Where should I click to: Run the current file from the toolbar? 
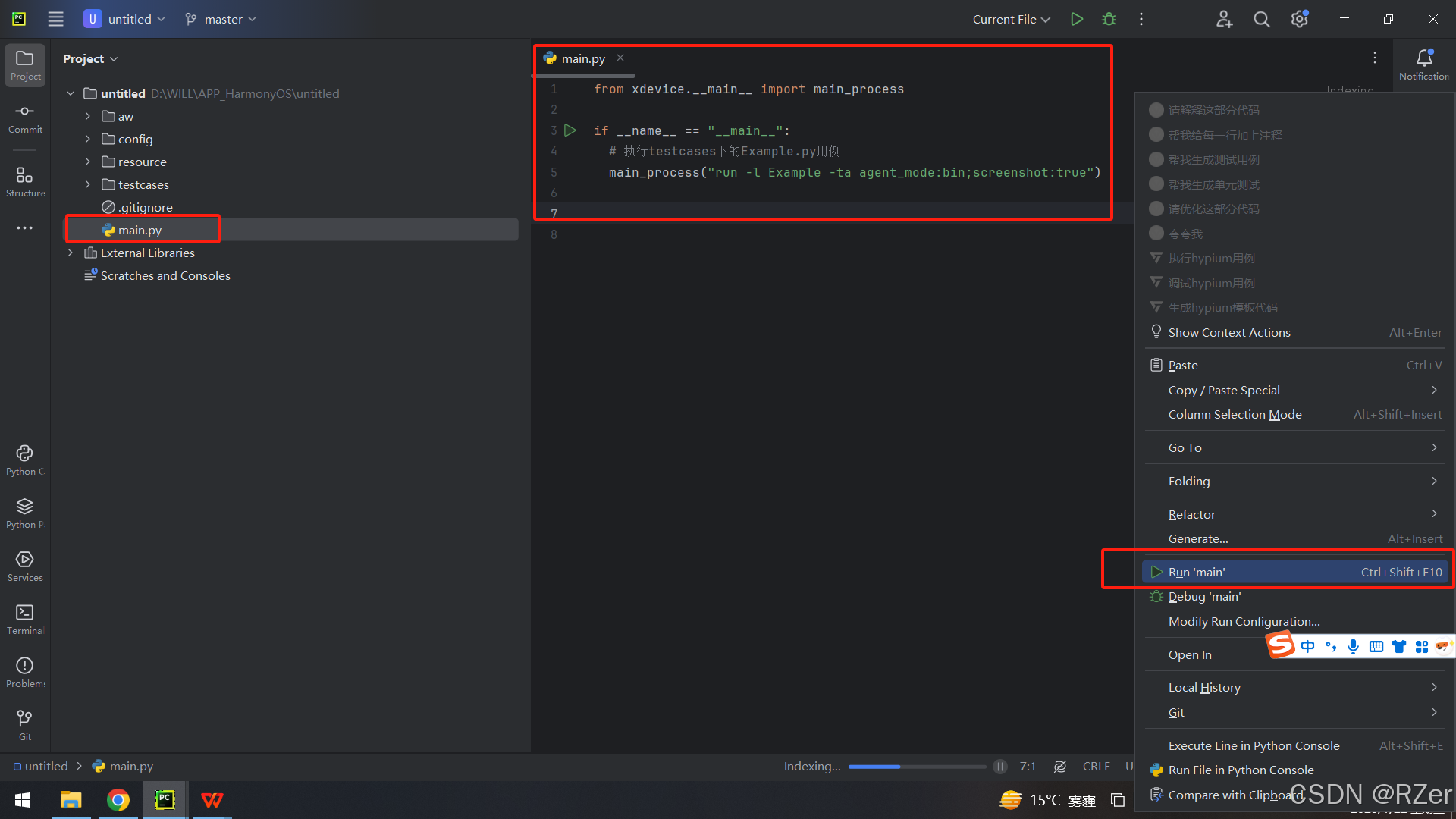[1076, 19]
